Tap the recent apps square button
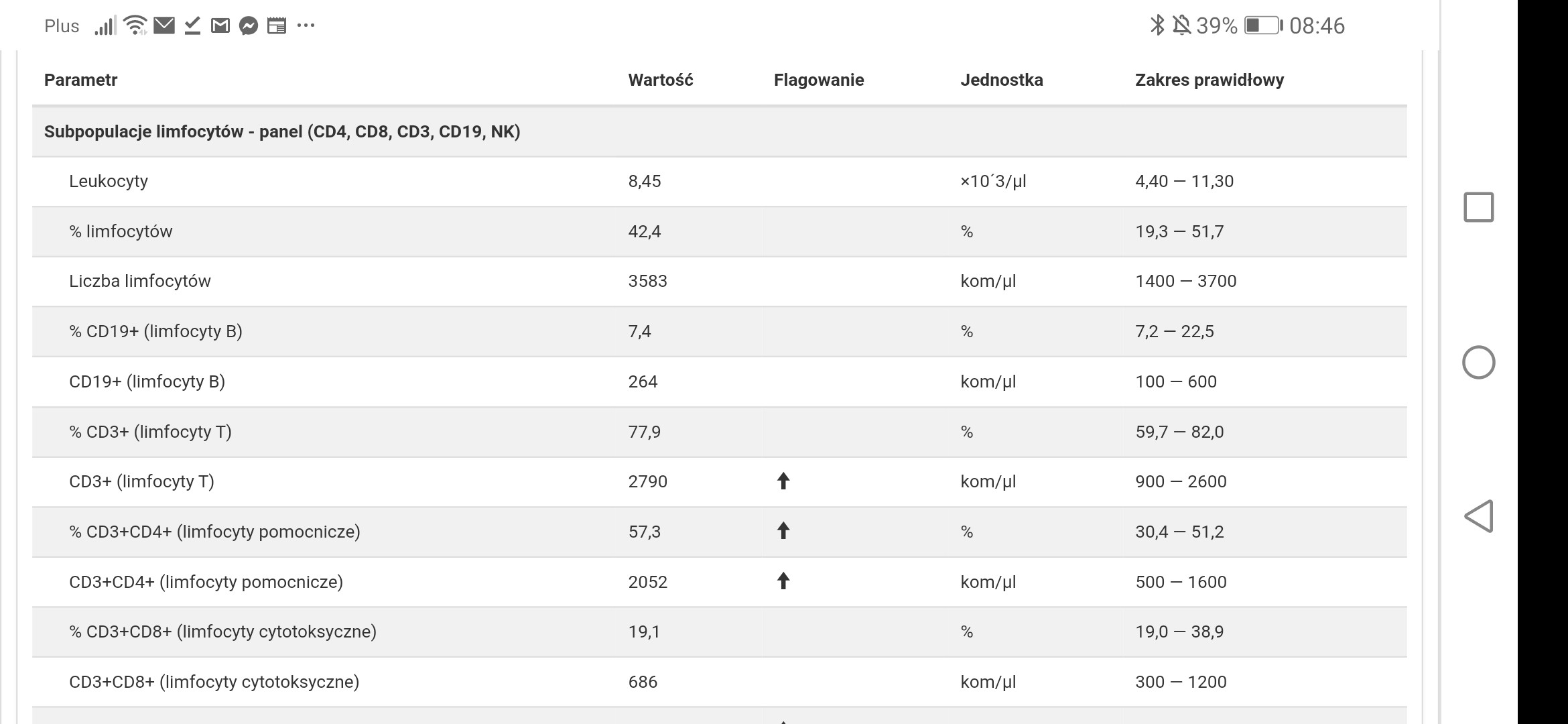Viewport: 1568px width, 724px height. coord(1479,207)
